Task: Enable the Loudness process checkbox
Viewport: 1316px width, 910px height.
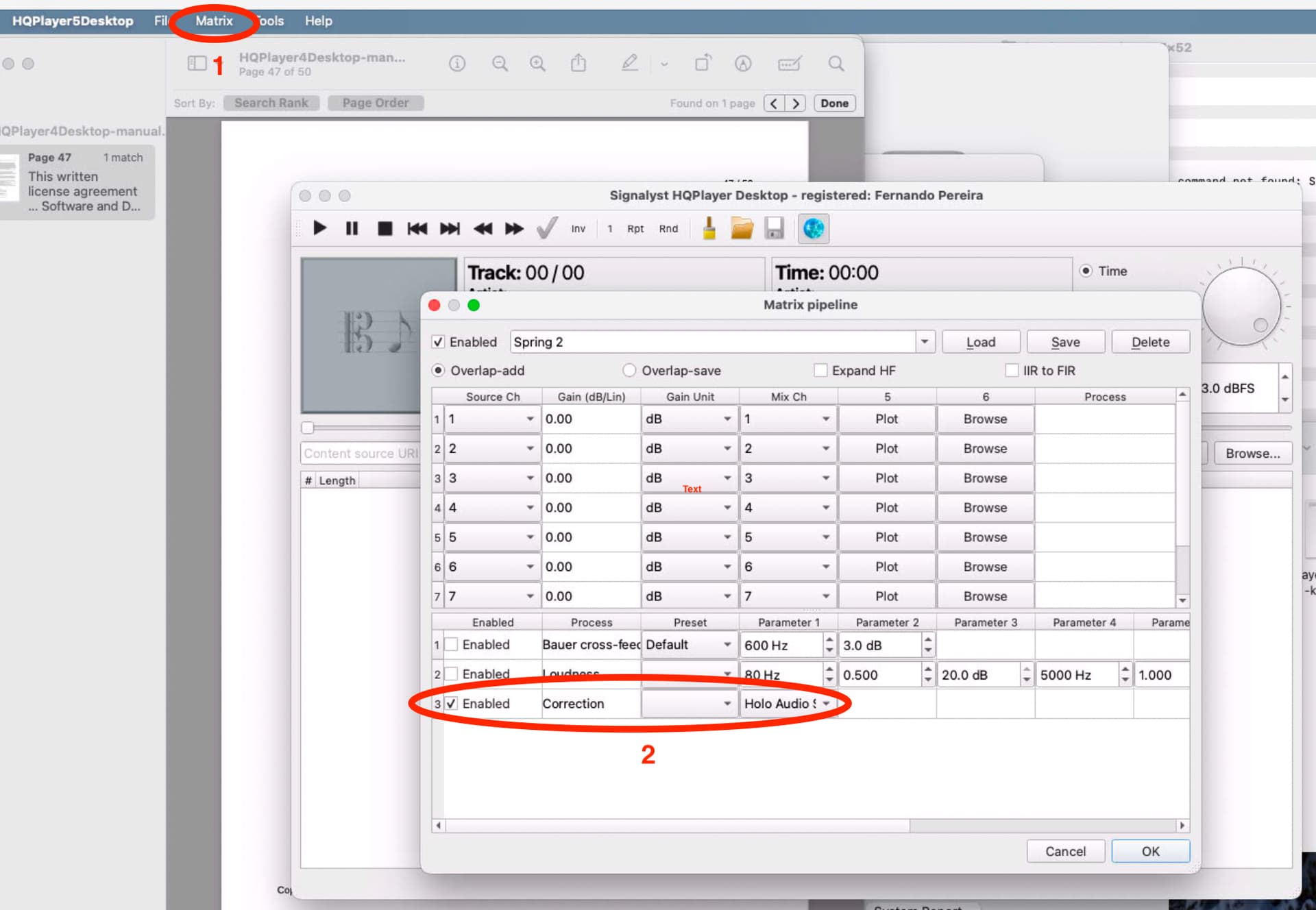Action: coord(452,674)
